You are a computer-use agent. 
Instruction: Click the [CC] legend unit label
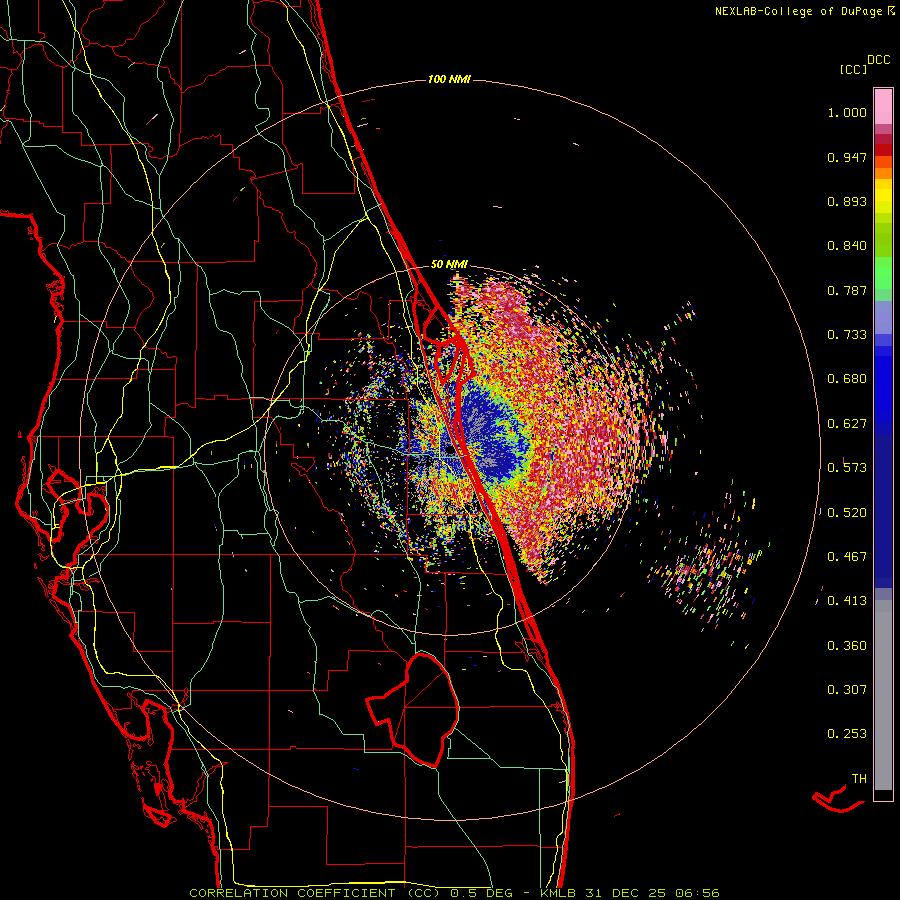point(853,69)
